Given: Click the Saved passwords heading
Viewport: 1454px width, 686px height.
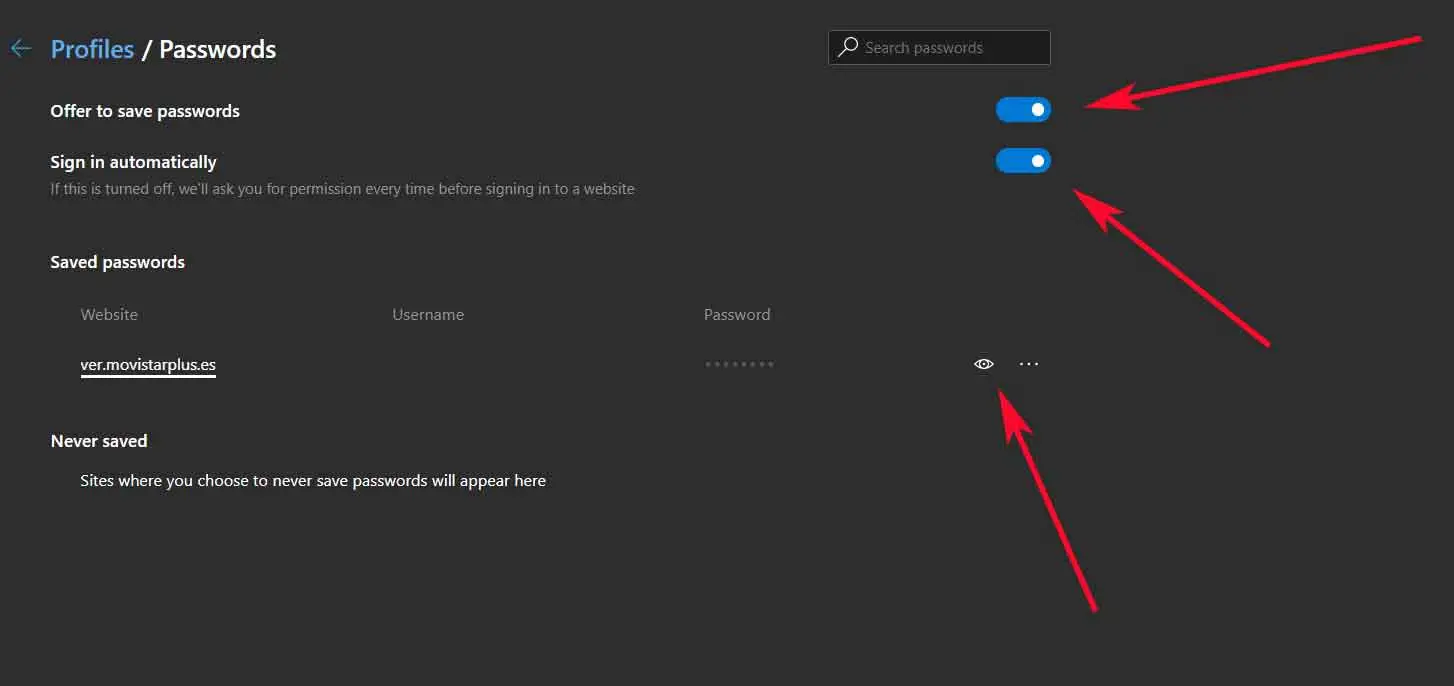Looking at the screenshot, I should tap(118, 262).
